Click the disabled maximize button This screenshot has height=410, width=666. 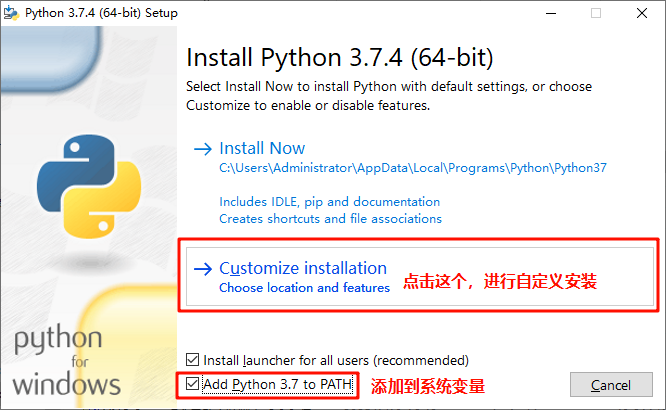(x=596, y=14)
